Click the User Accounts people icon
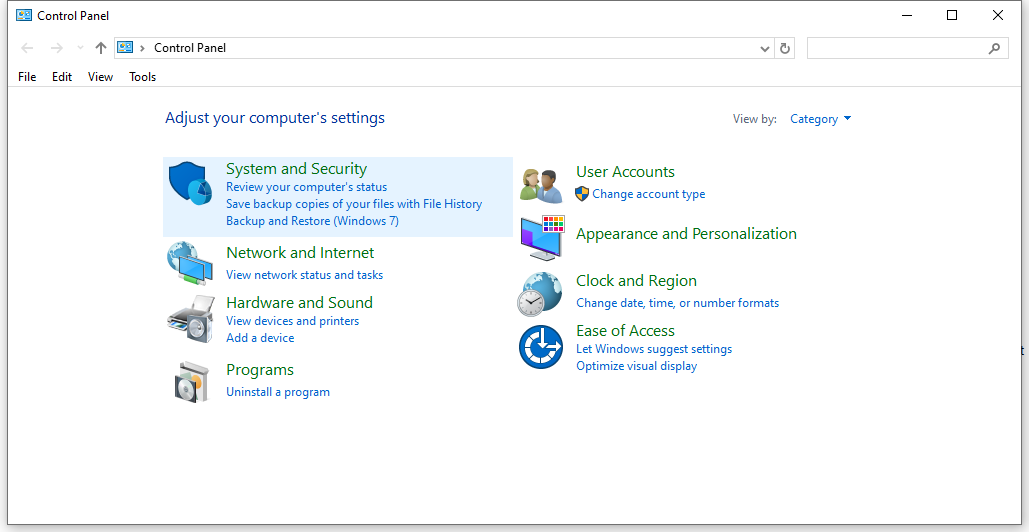 (541, 184)
